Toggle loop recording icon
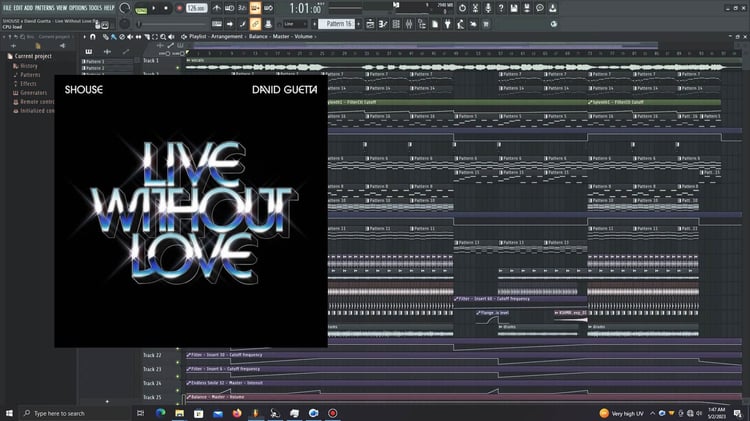Image resolution: width=750 pixels, height=421 pixels. pos(268,8)
